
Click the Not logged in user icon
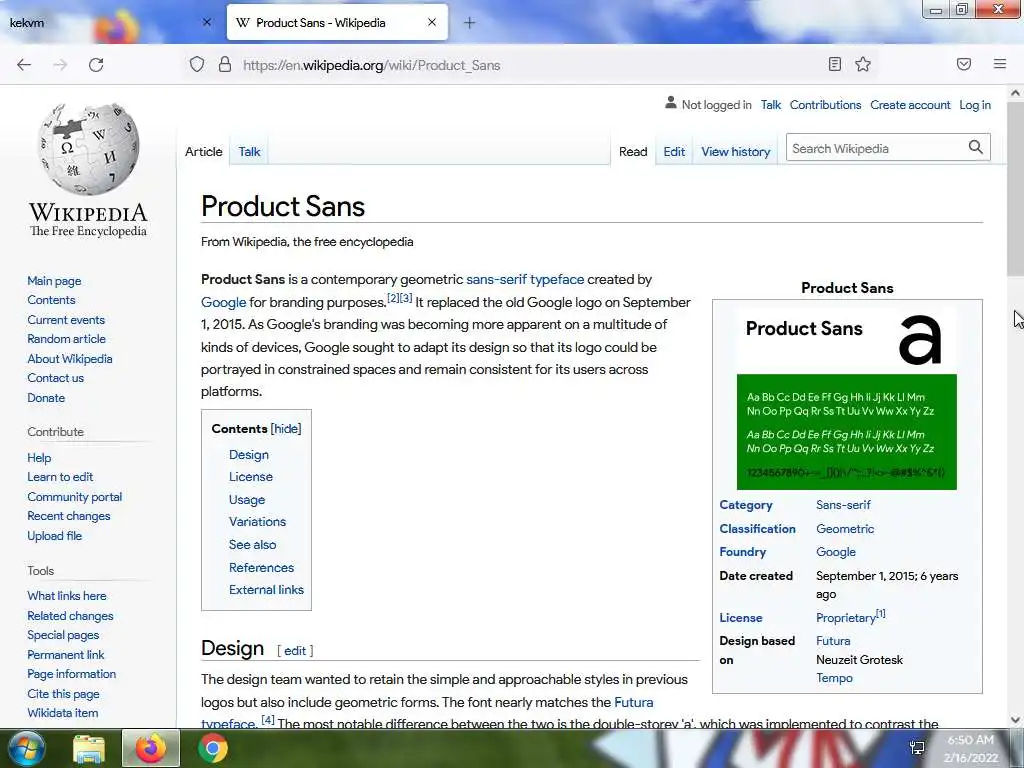pyautogui.click(x=671, y=103)
